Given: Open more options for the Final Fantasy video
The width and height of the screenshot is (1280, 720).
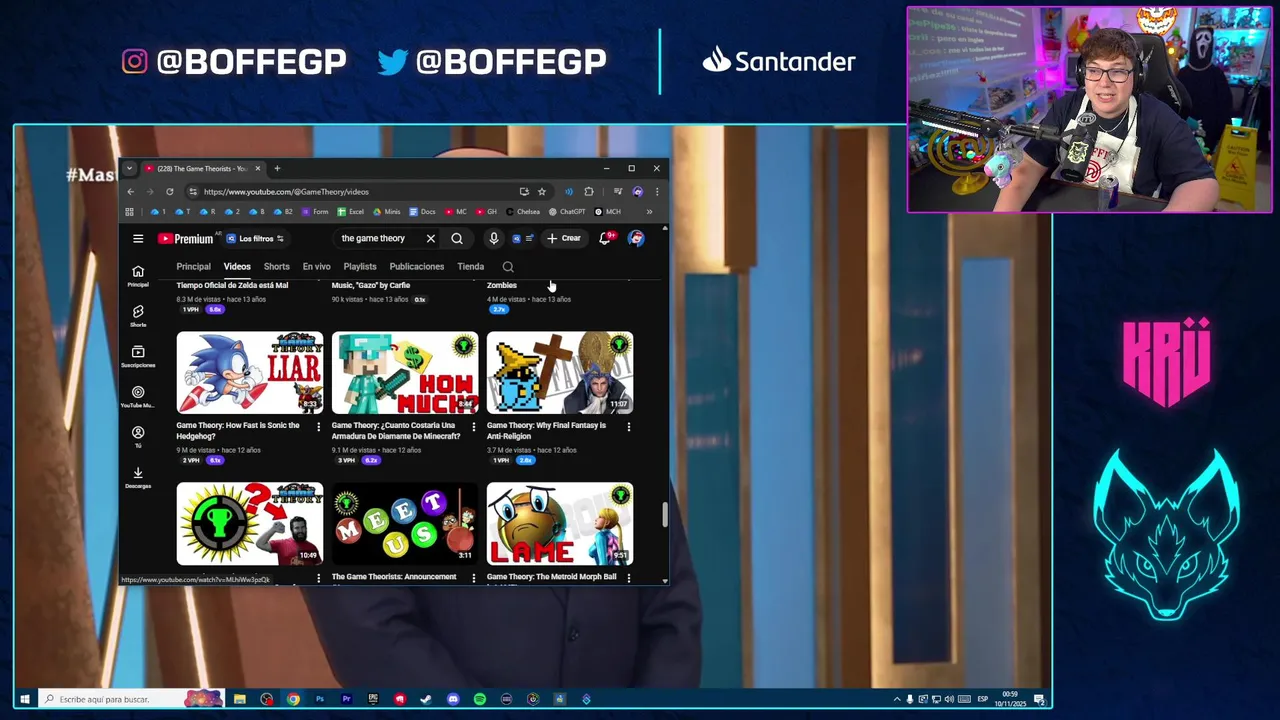Looking at the screenshot, I should click(628, 427).
